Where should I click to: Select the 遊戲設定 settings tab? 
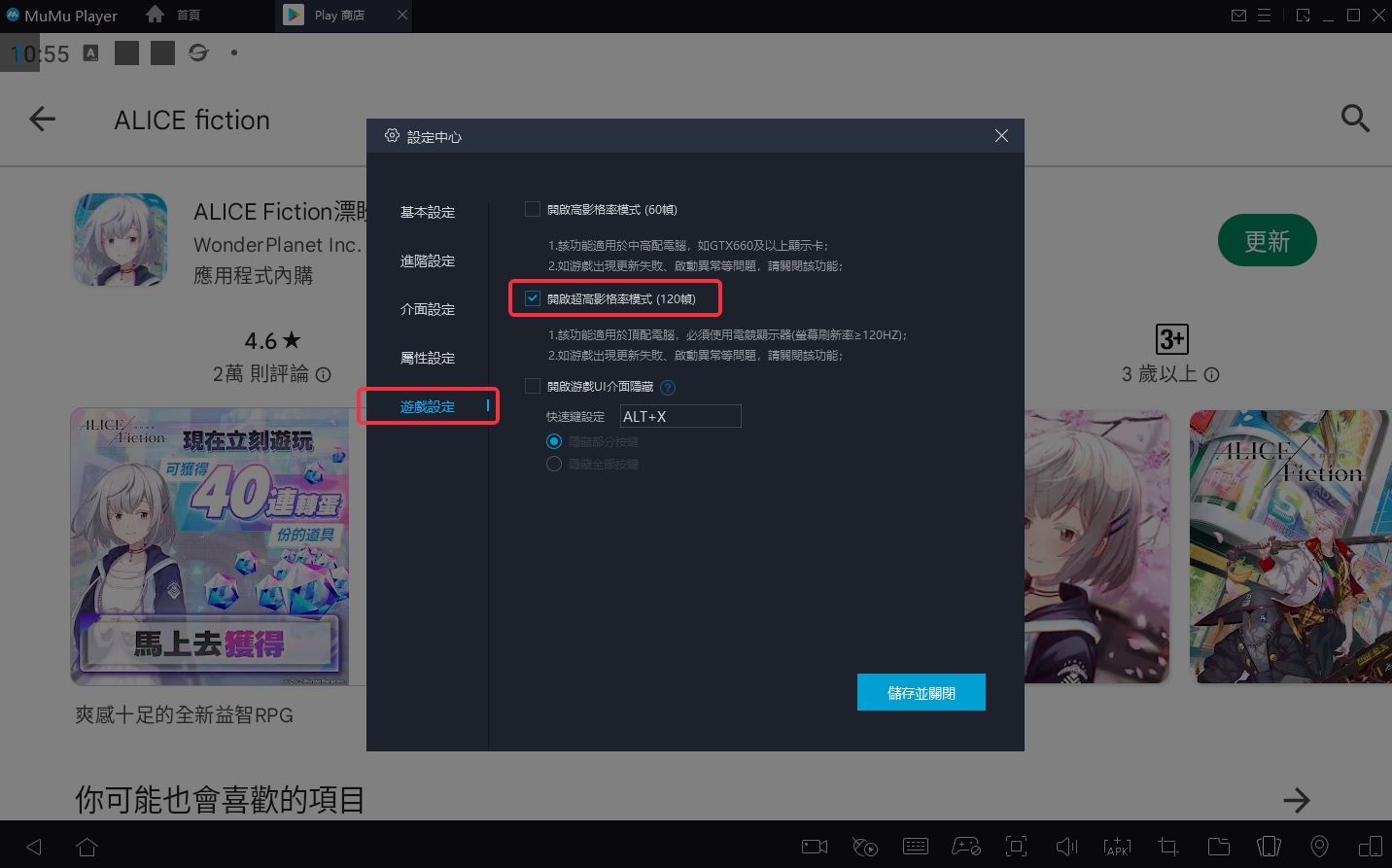point(428,406)
